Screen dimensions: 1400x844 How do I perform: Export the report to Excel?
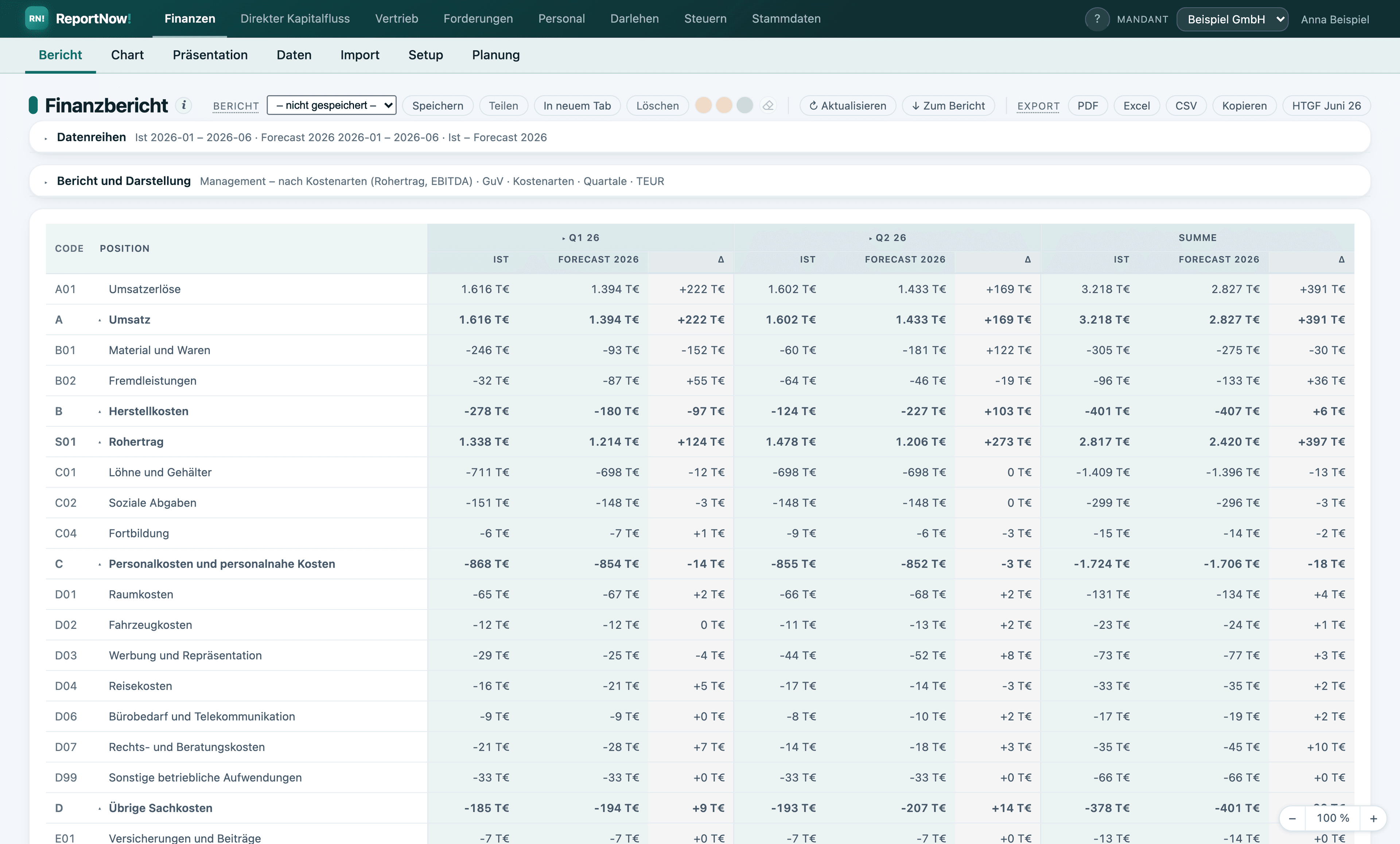[1136, 106]
